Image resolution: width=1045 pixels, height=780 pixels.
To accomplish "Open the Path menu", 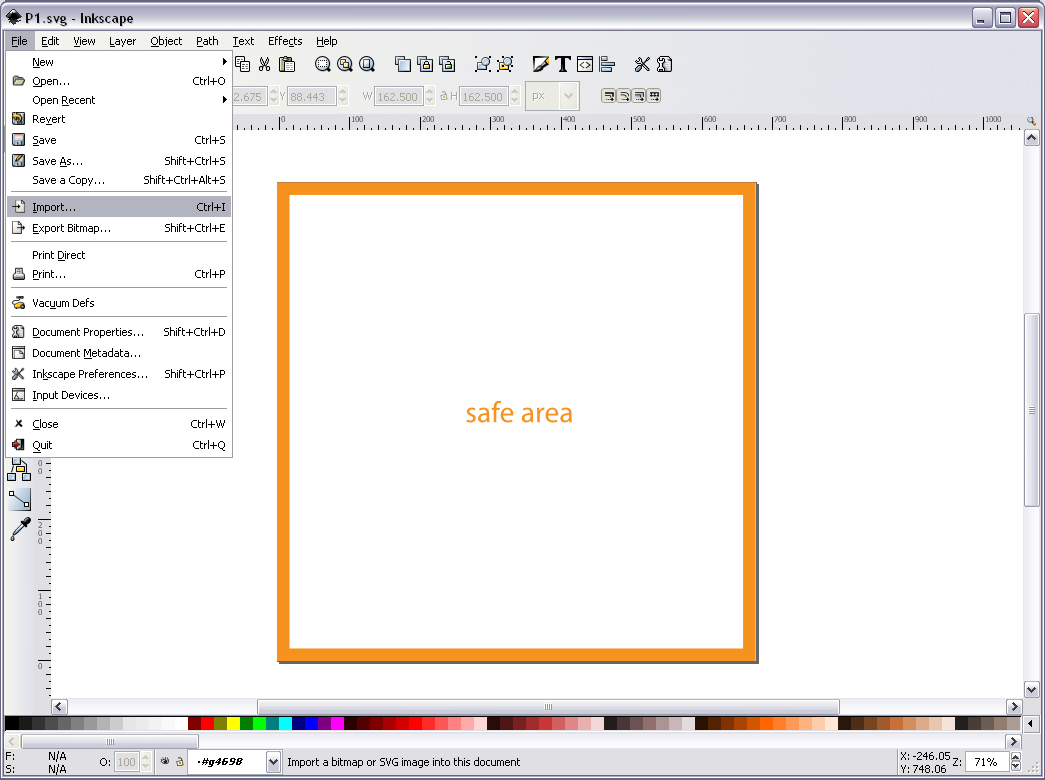I will click(207, 41).
